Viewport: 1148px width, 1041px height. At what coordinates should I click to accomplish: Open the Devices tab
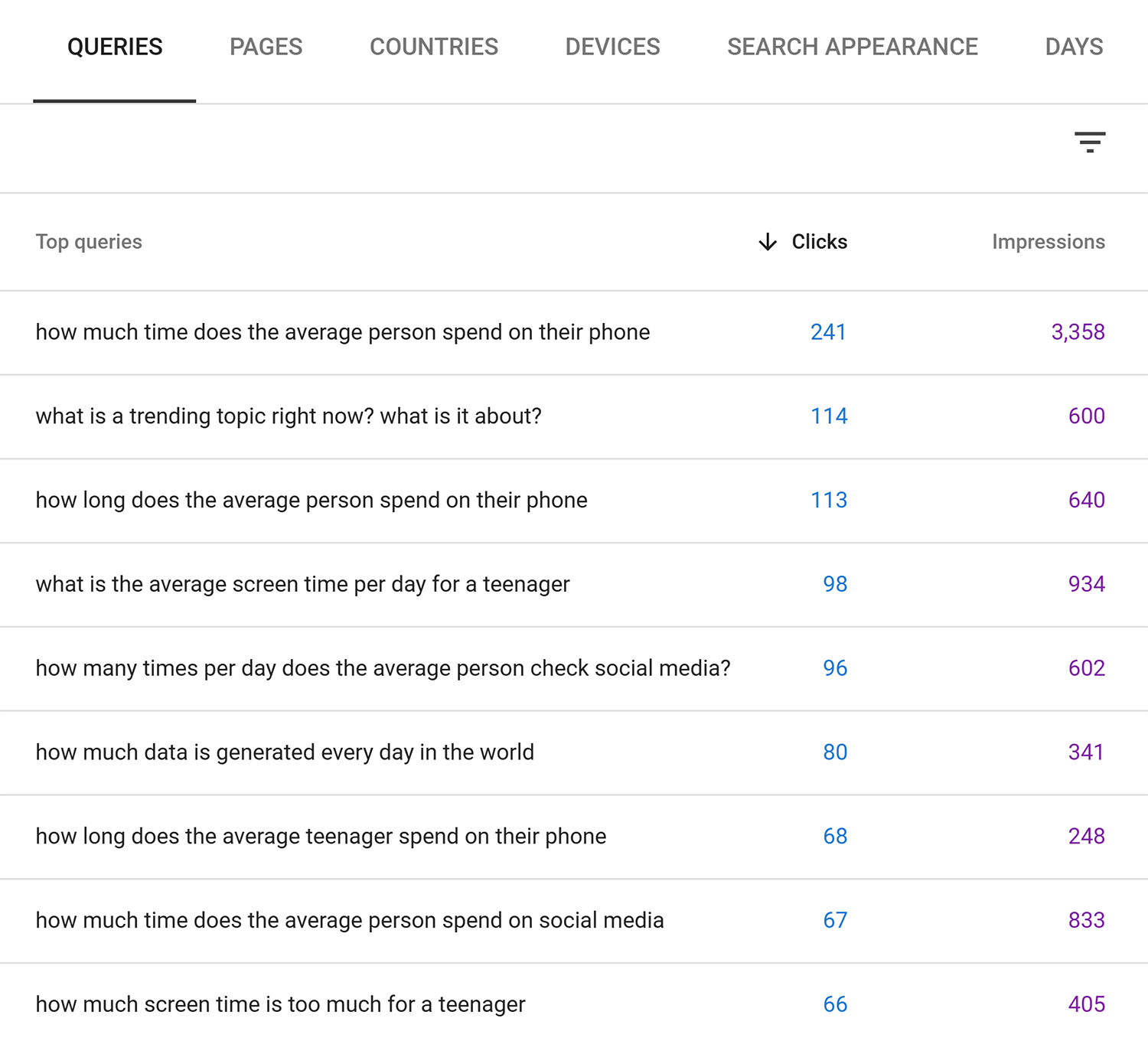(x=613, y=47)
